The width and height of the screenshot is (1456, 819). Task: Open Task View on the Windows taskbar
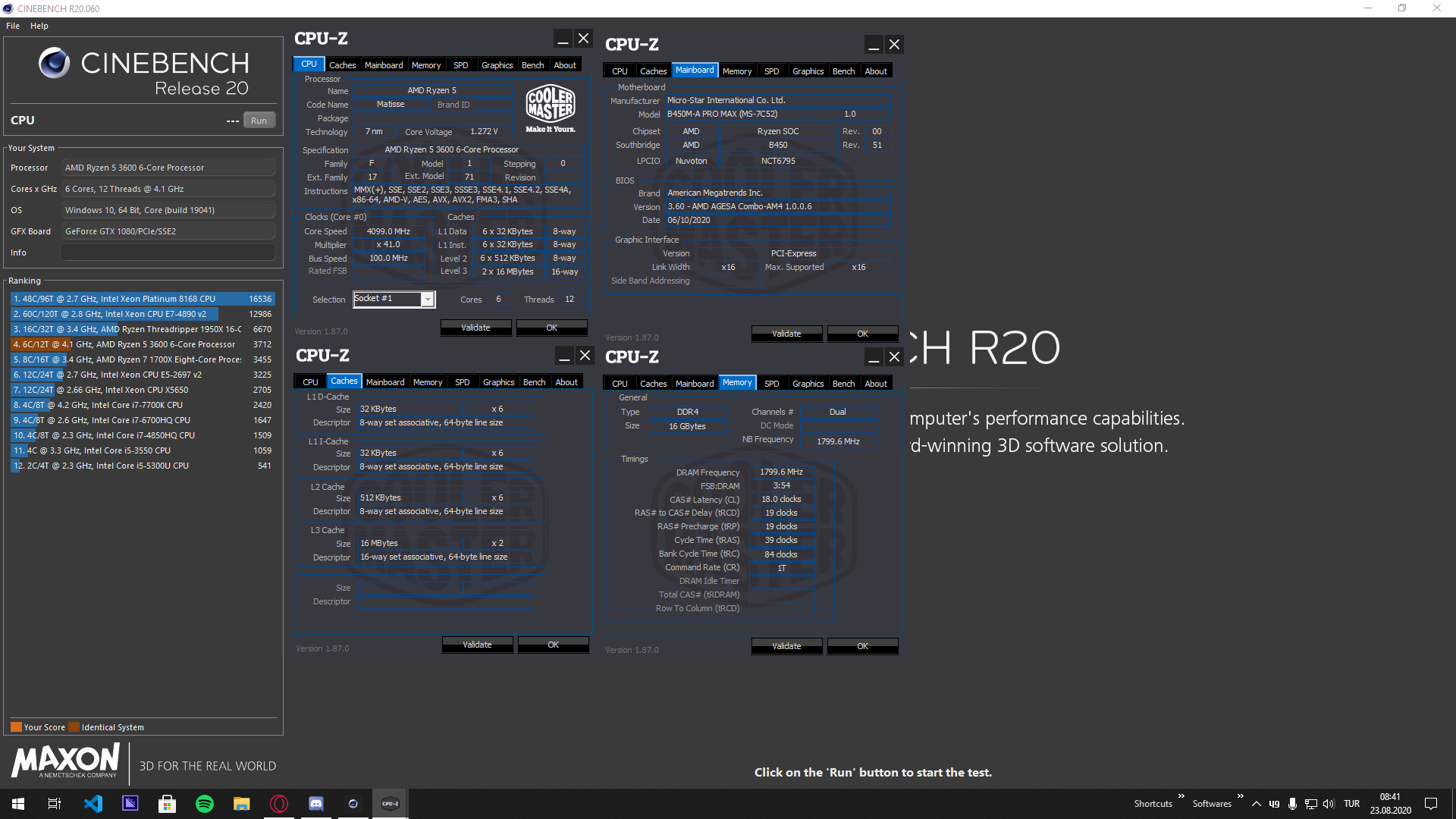55,804
